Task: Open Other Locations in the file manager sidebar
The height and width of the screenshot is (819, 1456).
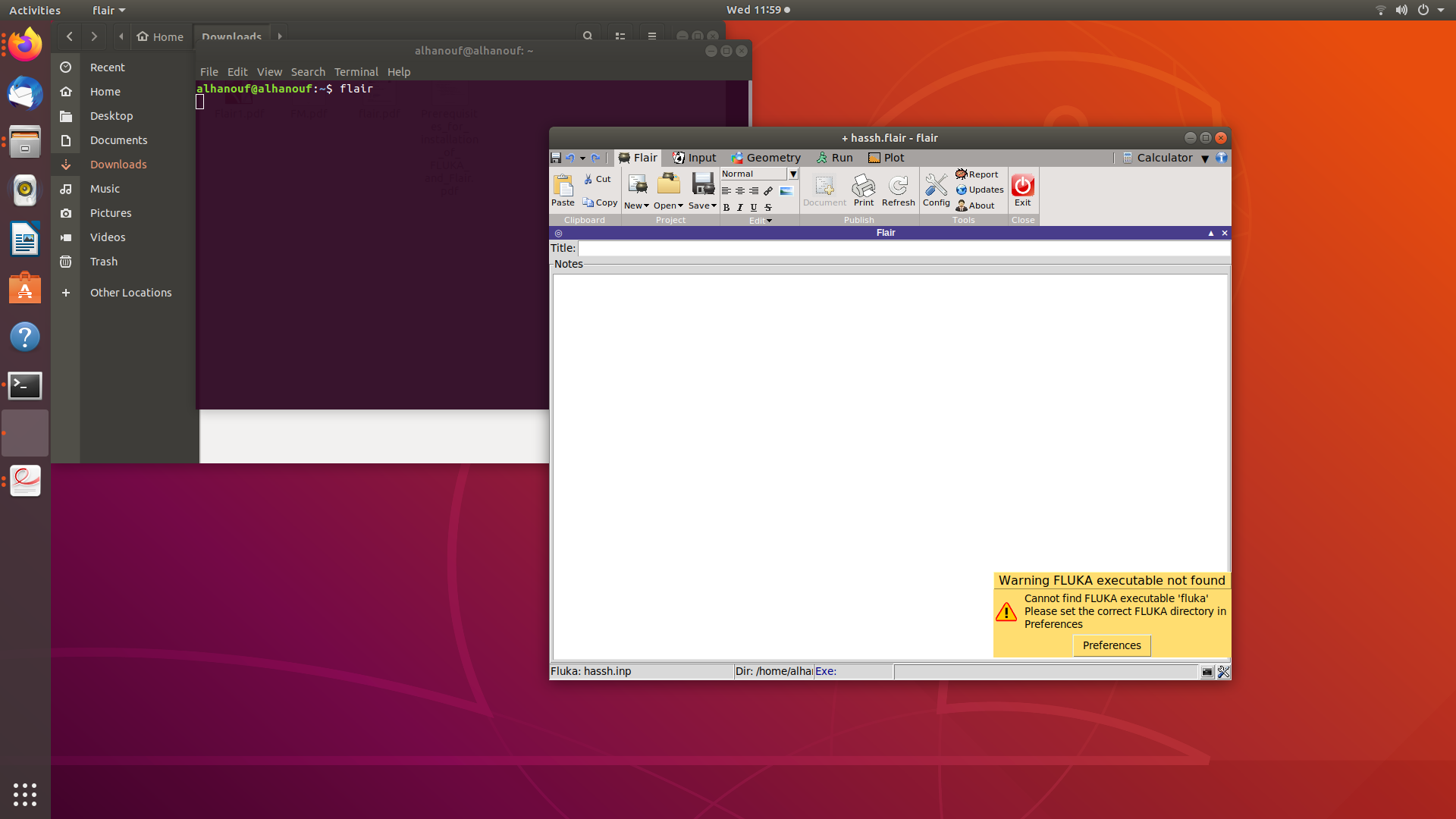Action: pyautogui.click(x=130, y=293)
